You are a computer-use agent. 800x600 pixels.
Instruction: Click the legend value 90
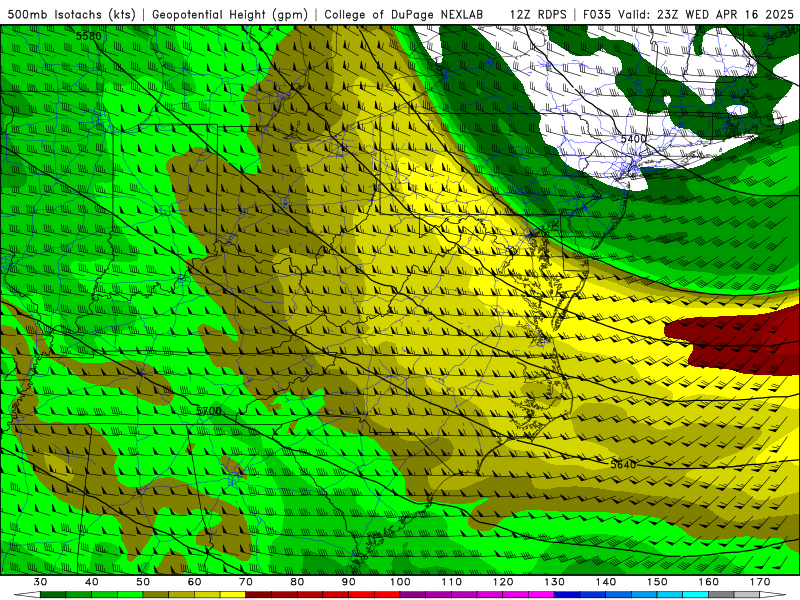(x=349, y=582)
